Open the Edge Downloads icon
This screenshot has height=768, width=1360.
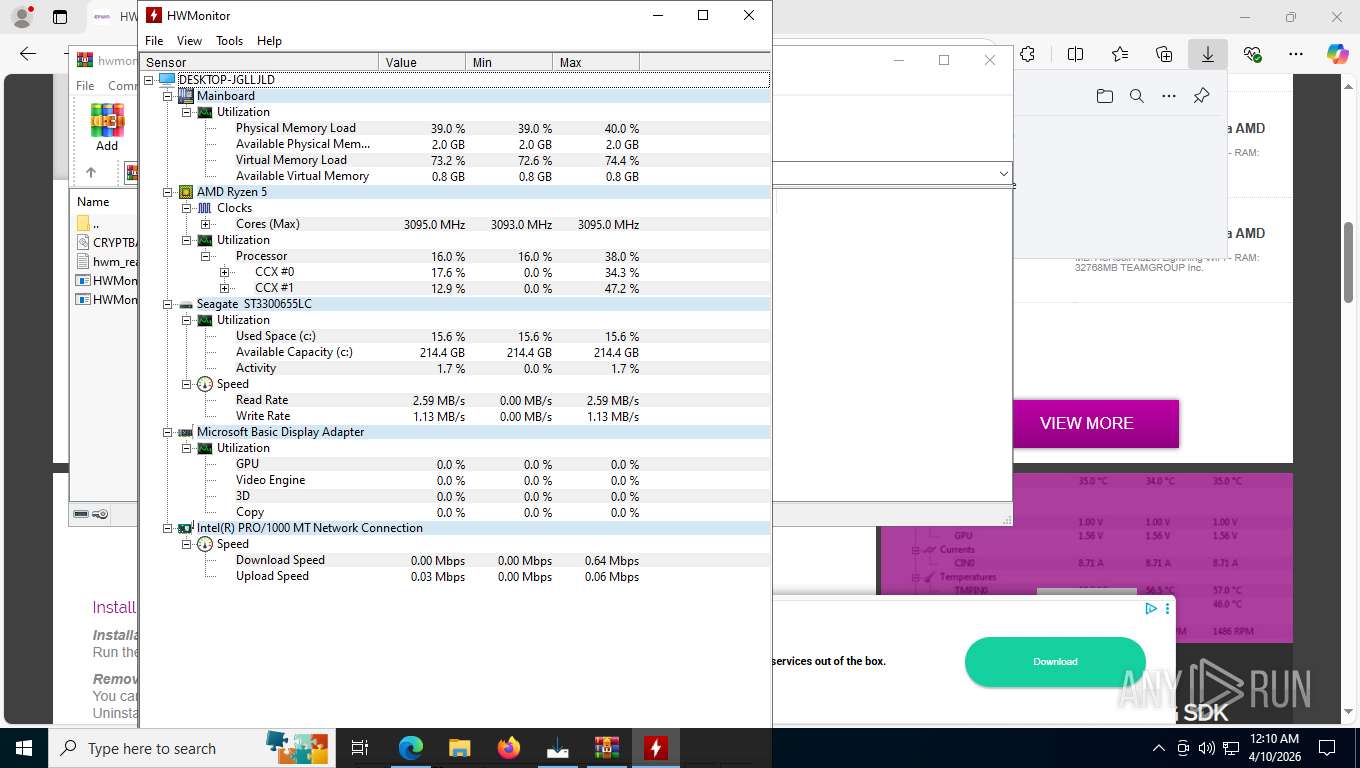click(1208, 55)
